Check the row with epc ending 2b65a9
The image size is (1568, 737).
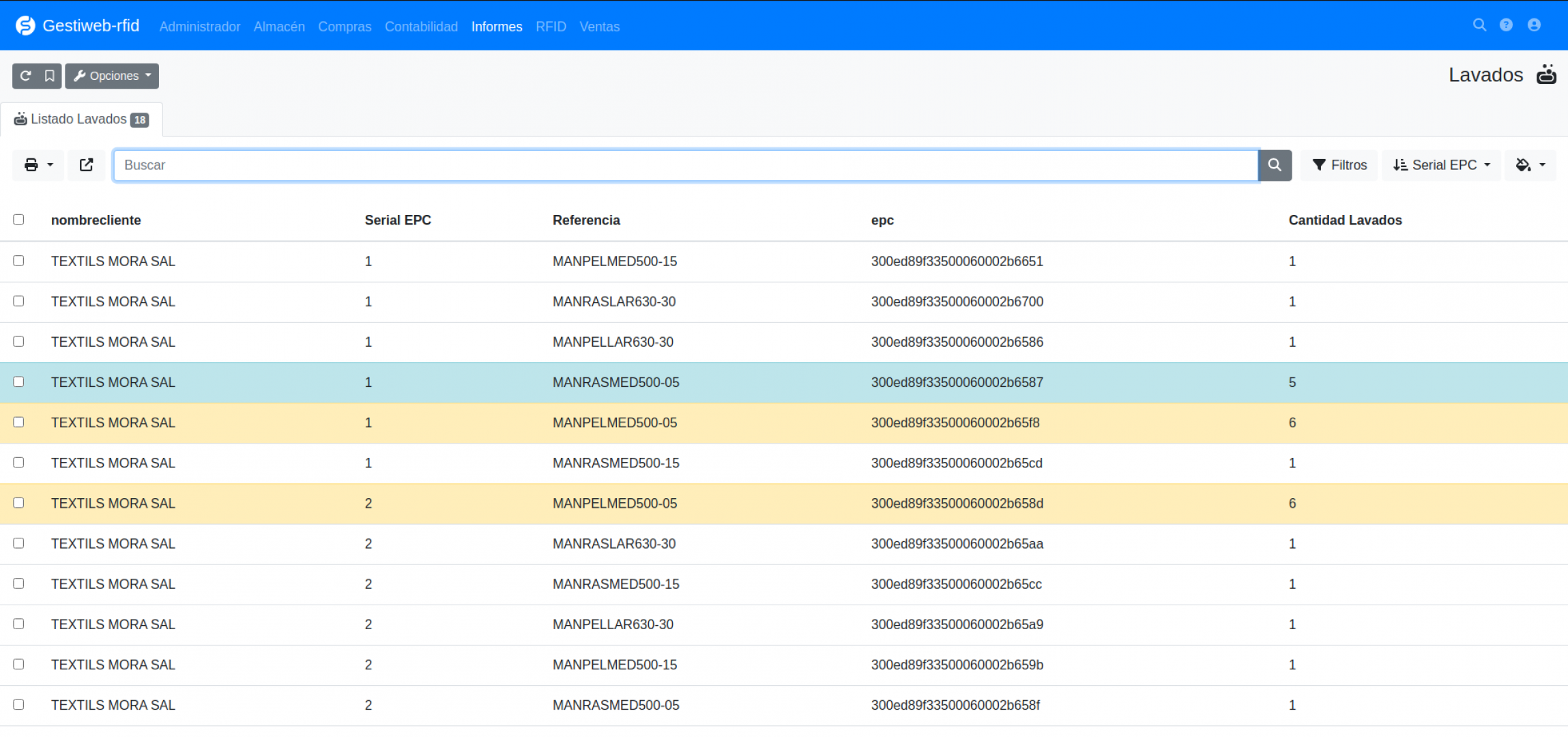point(18,623)
